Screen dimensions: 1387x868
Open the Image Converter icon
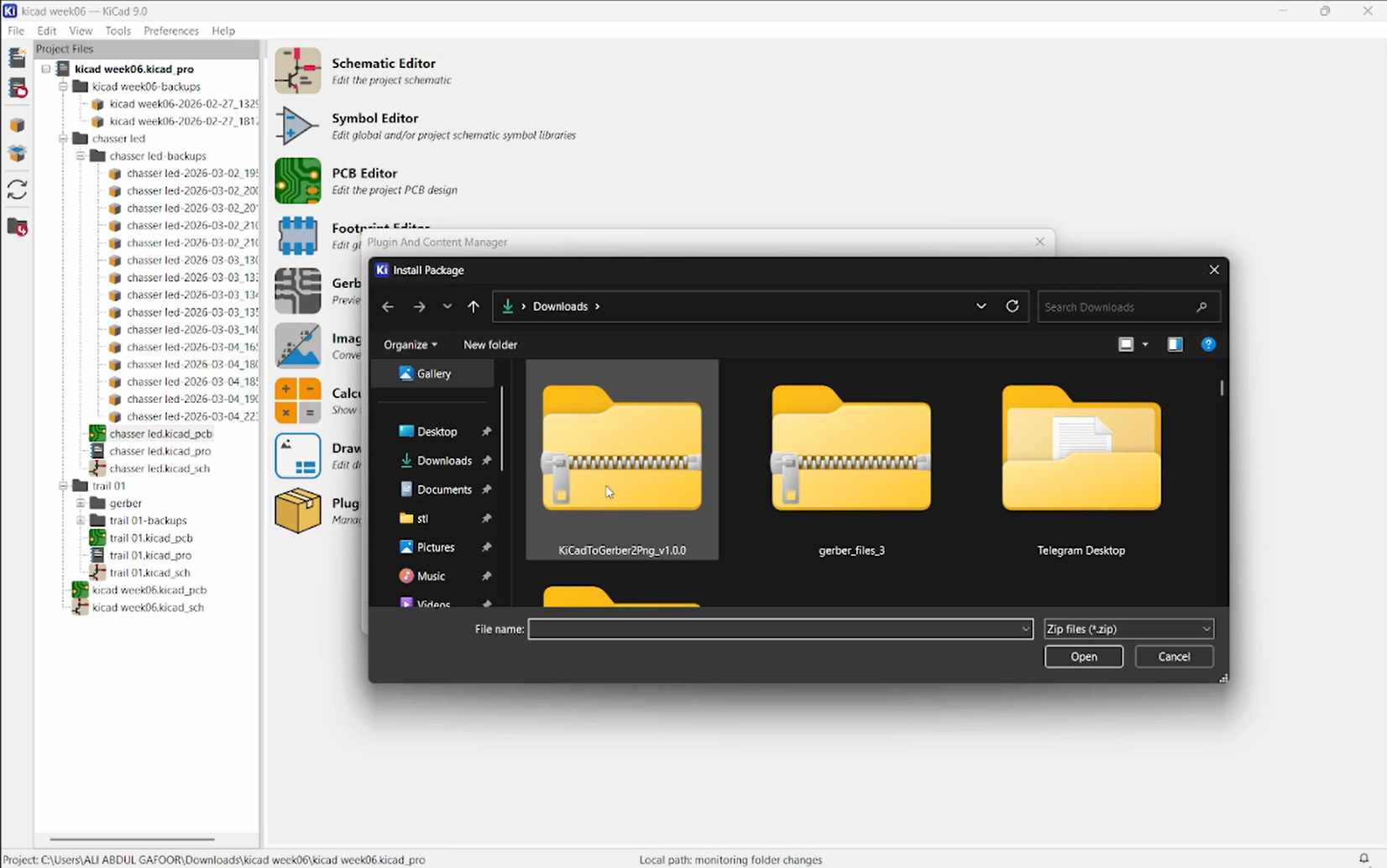tap(297, 346)
